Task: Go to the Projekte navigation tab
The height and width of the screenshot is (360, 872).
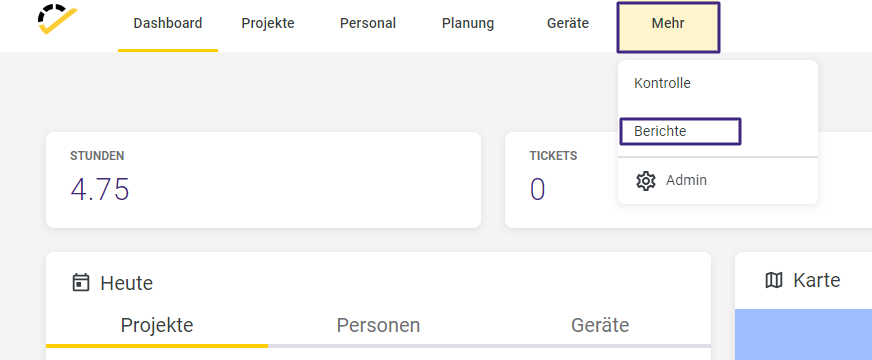Action: click(x=268, y=23)
